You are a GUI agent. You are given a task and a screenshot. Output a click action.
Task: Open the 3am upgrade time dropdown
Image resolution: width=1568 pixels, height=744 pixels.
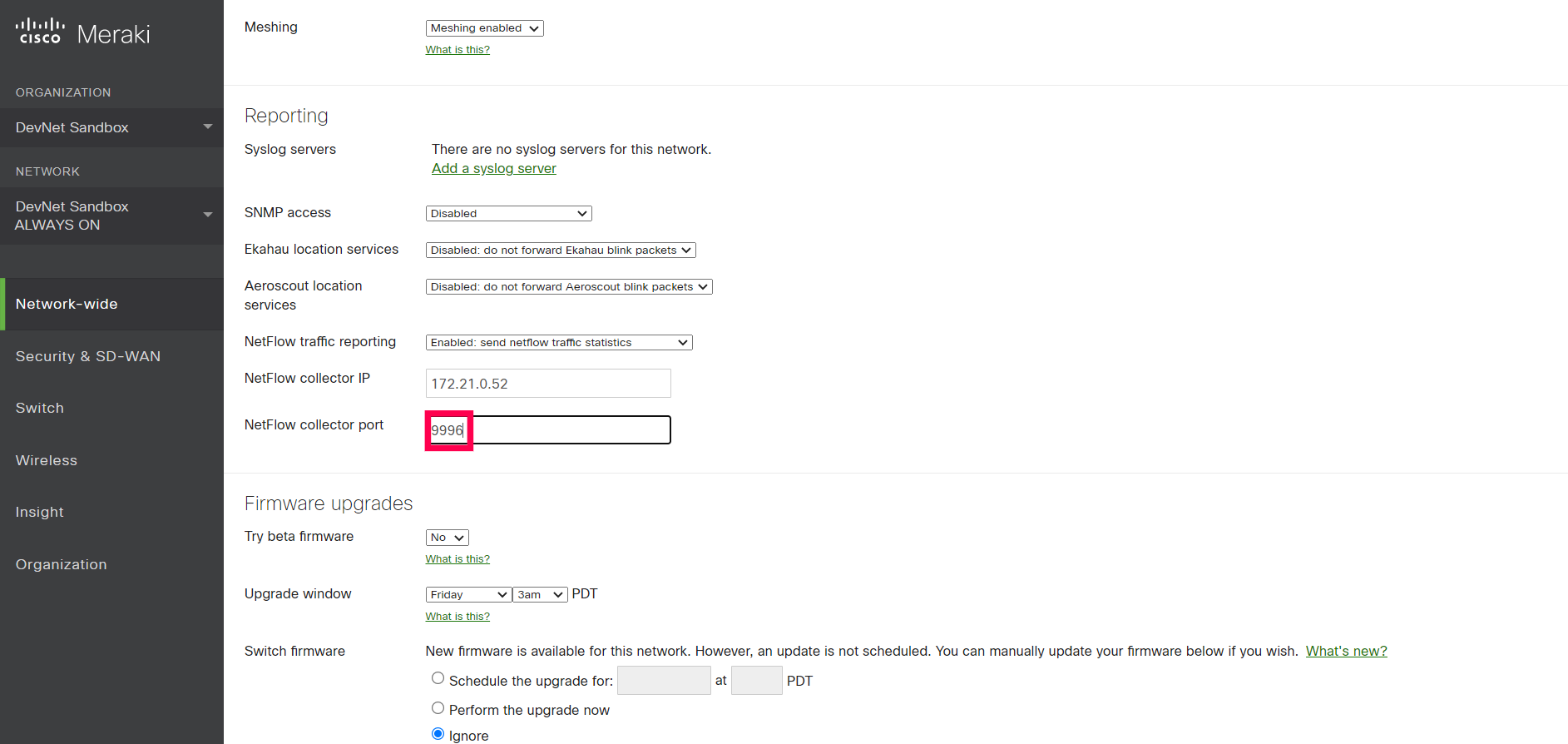click(x=539, y=594)
